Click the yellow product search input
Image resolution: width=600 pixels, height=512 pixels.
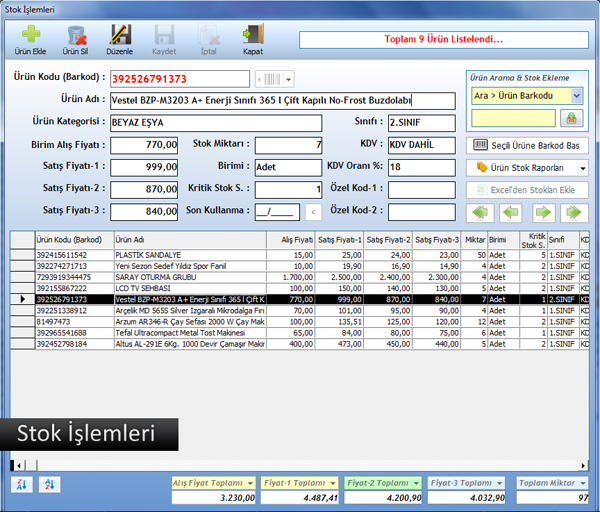513,118
